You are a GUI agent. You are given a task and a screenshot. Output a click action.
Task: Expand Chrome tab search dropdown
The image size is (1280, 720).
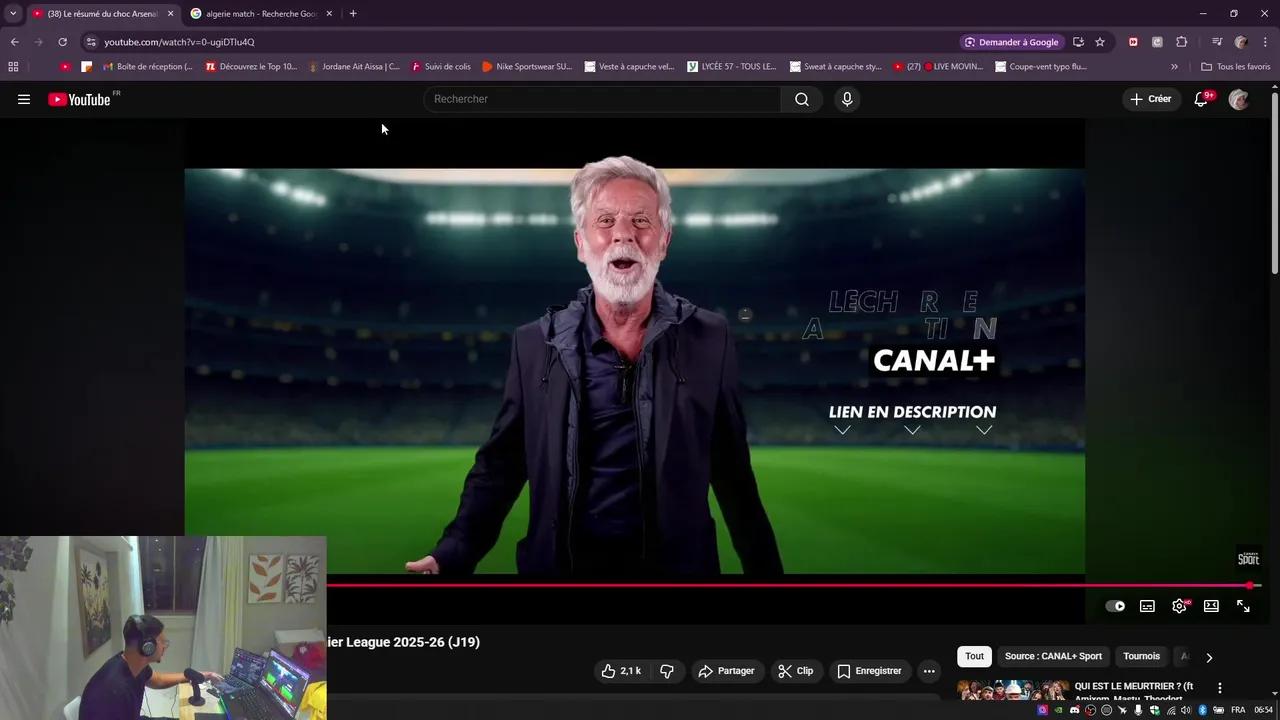click(13, 14)
